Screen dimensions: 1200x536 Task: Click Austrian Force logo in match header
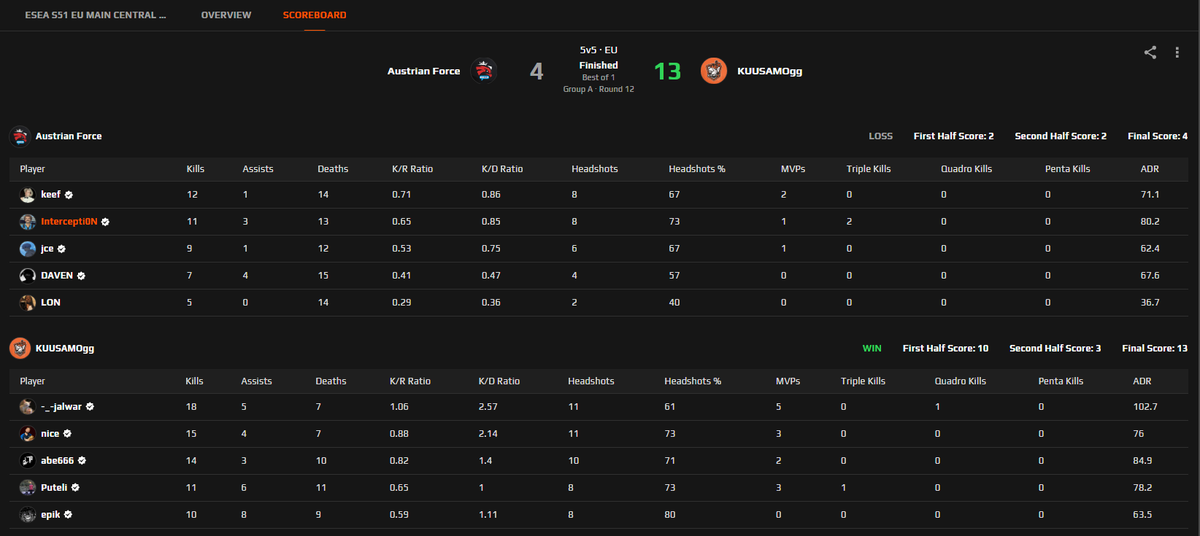(x=484, y=71)
